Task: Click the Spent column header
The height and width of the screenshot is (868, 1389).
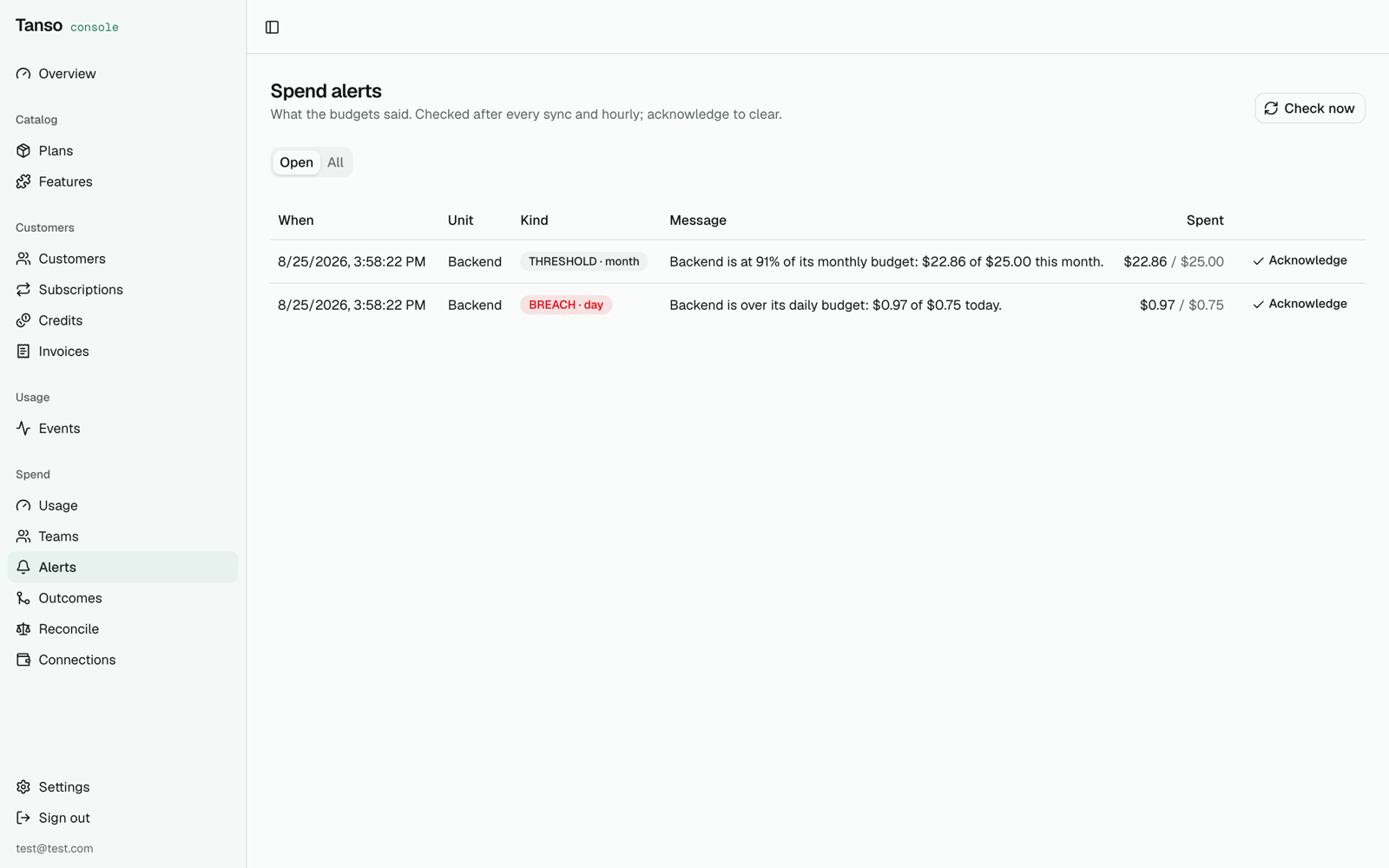Action: [1205, 220]
